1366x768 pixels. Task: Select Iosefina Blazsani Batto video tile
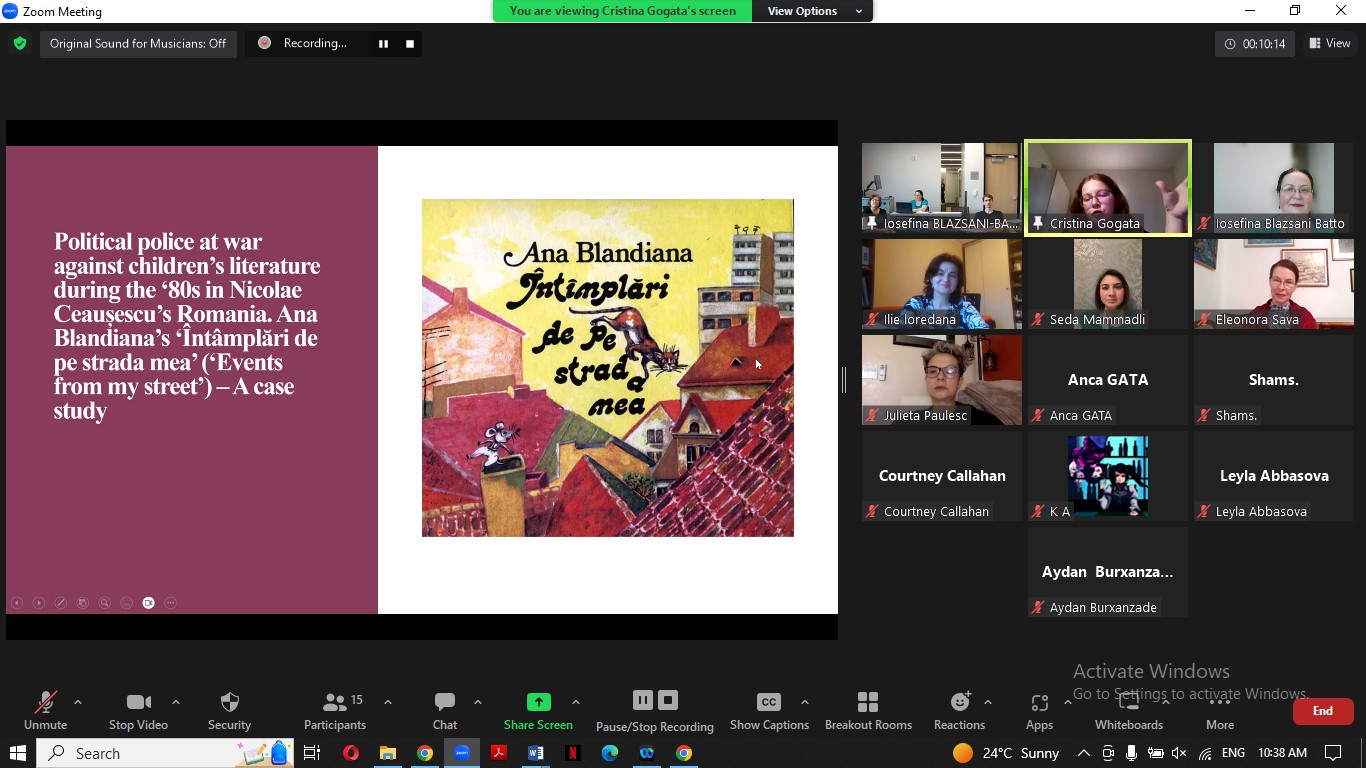pos(1274,188)
